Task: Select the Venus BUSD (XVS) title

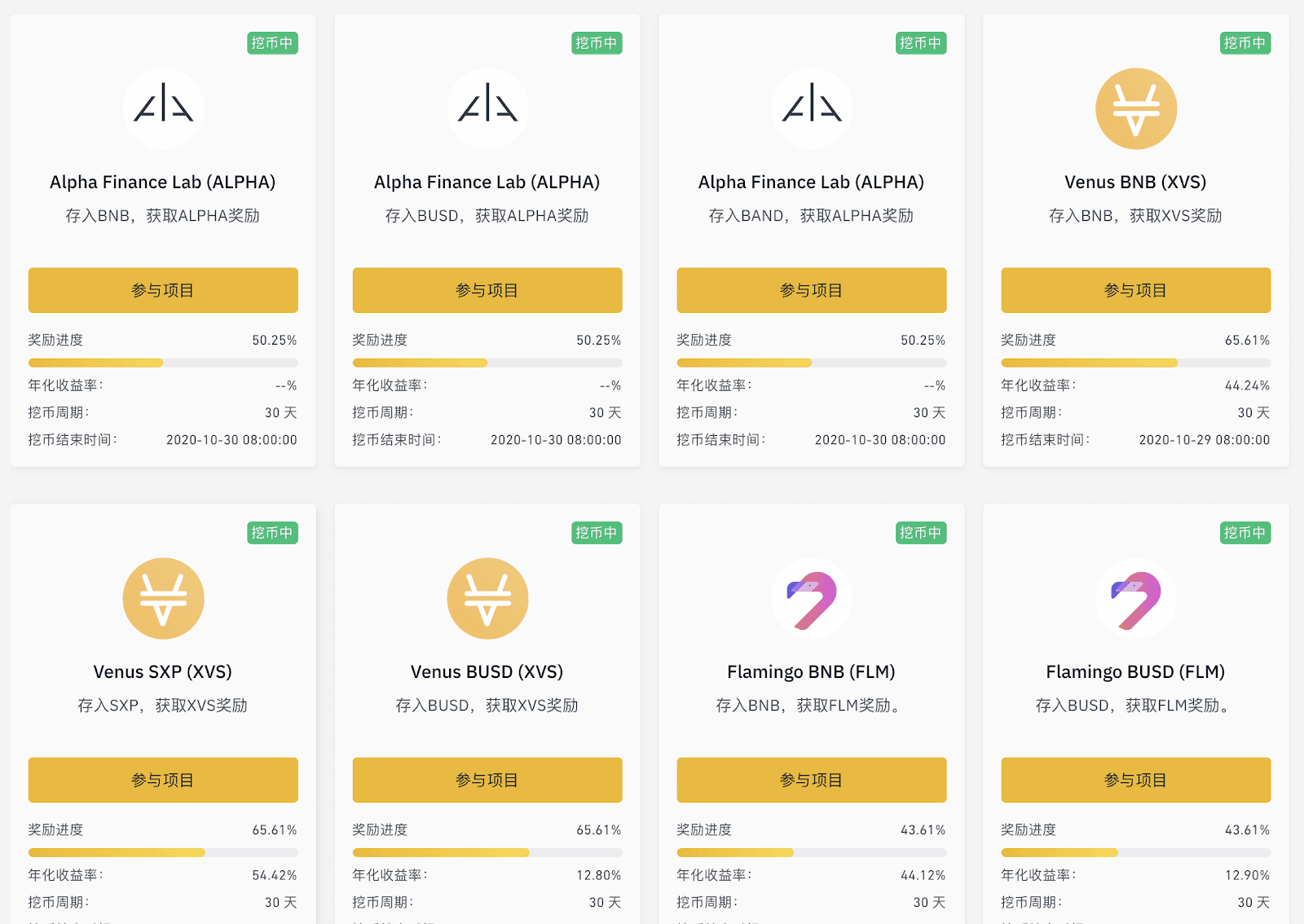Action: click(487, 672)
